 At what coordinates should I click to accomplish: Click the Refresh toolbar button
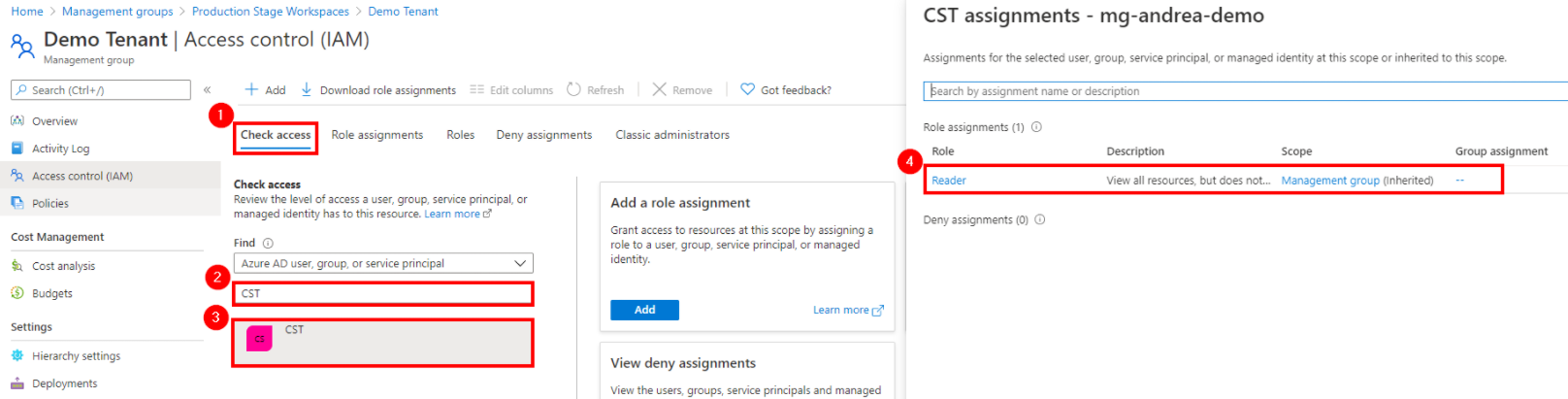tap(595, 90)
